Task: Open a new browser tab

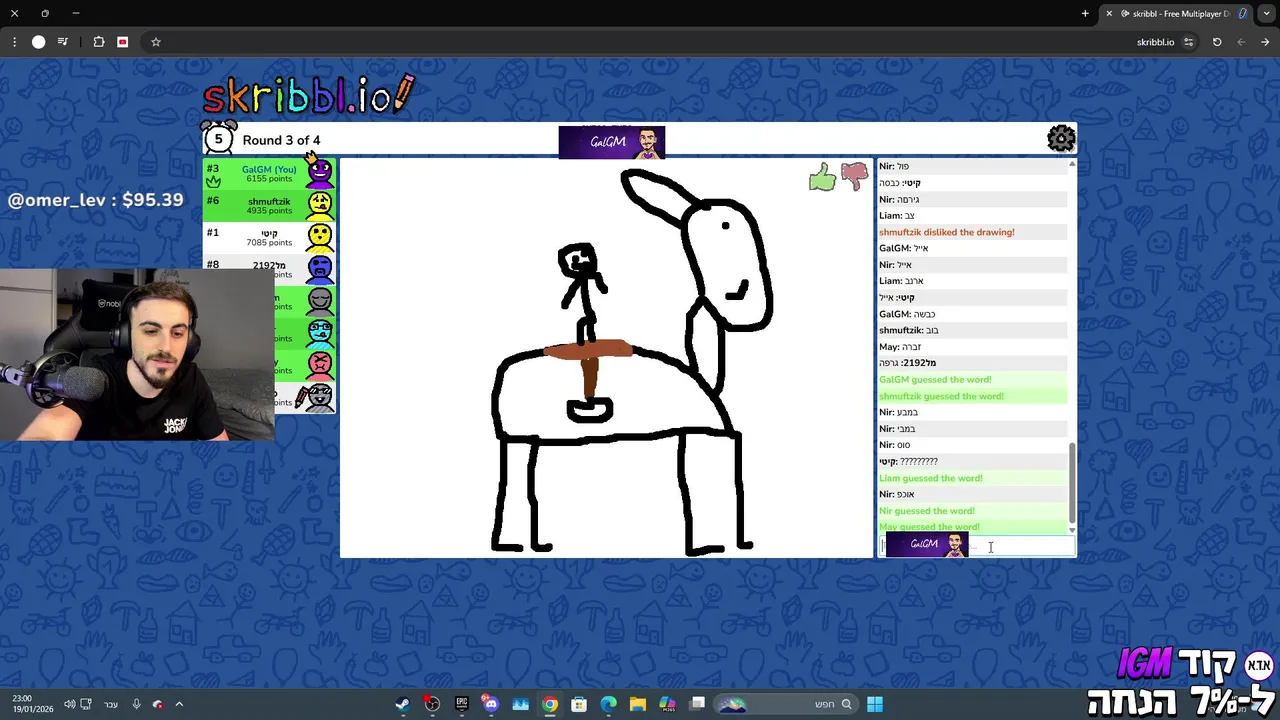Action: pyautogui.click(x=1085, y=13)
